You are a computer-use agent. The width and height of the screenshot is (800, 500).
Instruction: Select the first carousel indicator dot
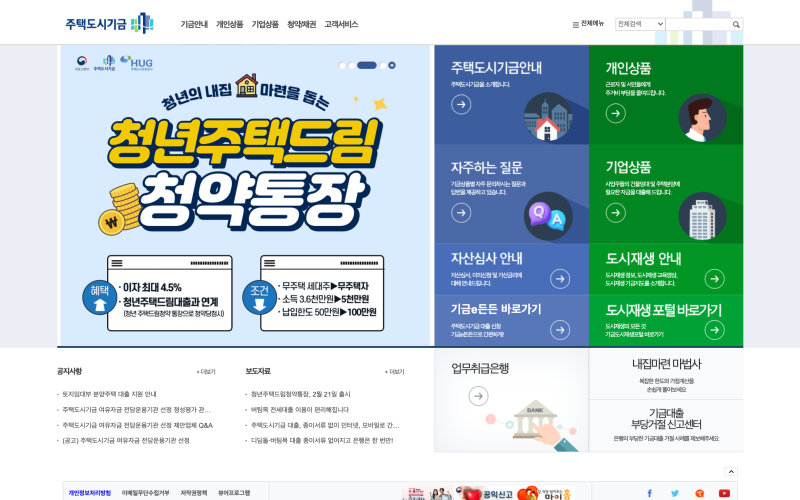(x=342, y=65)
